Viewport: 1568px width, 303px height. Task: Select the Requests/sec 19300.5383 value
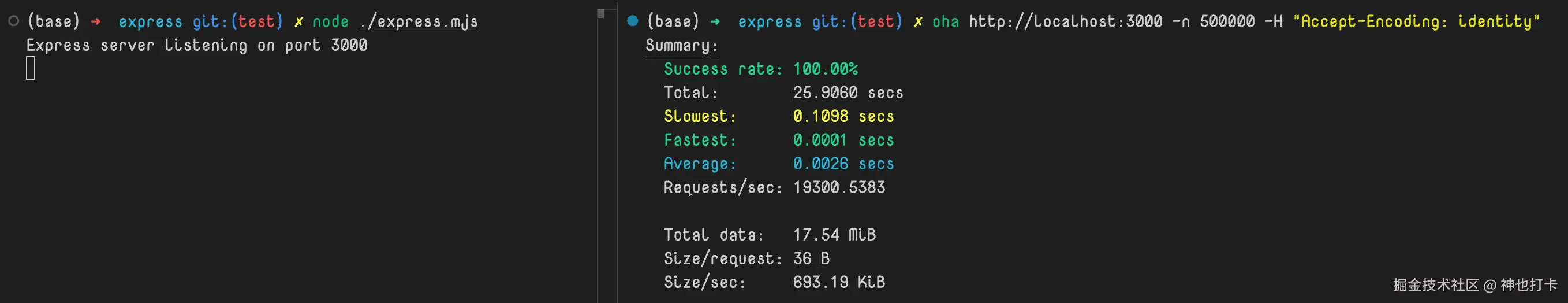pyautogui.click(x=839, y=187)
